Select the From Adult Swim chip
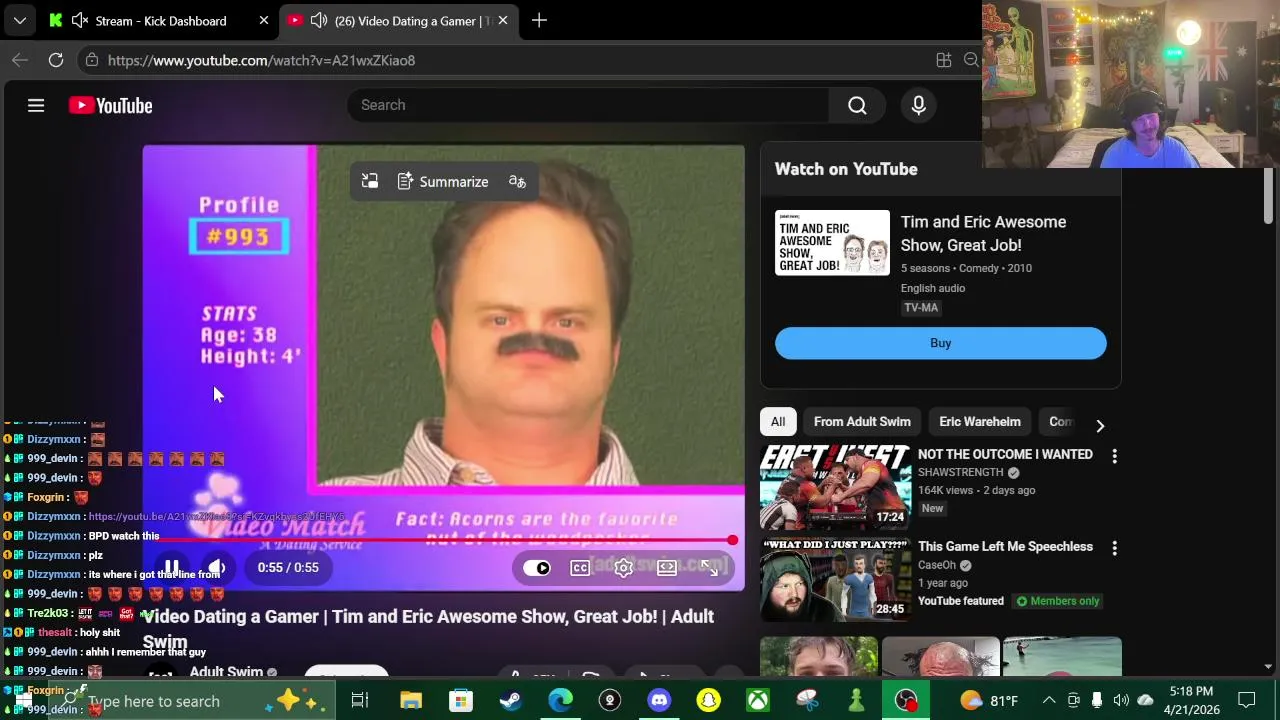This screenshot has height=720, width=1280. click(x=862, y=422)
